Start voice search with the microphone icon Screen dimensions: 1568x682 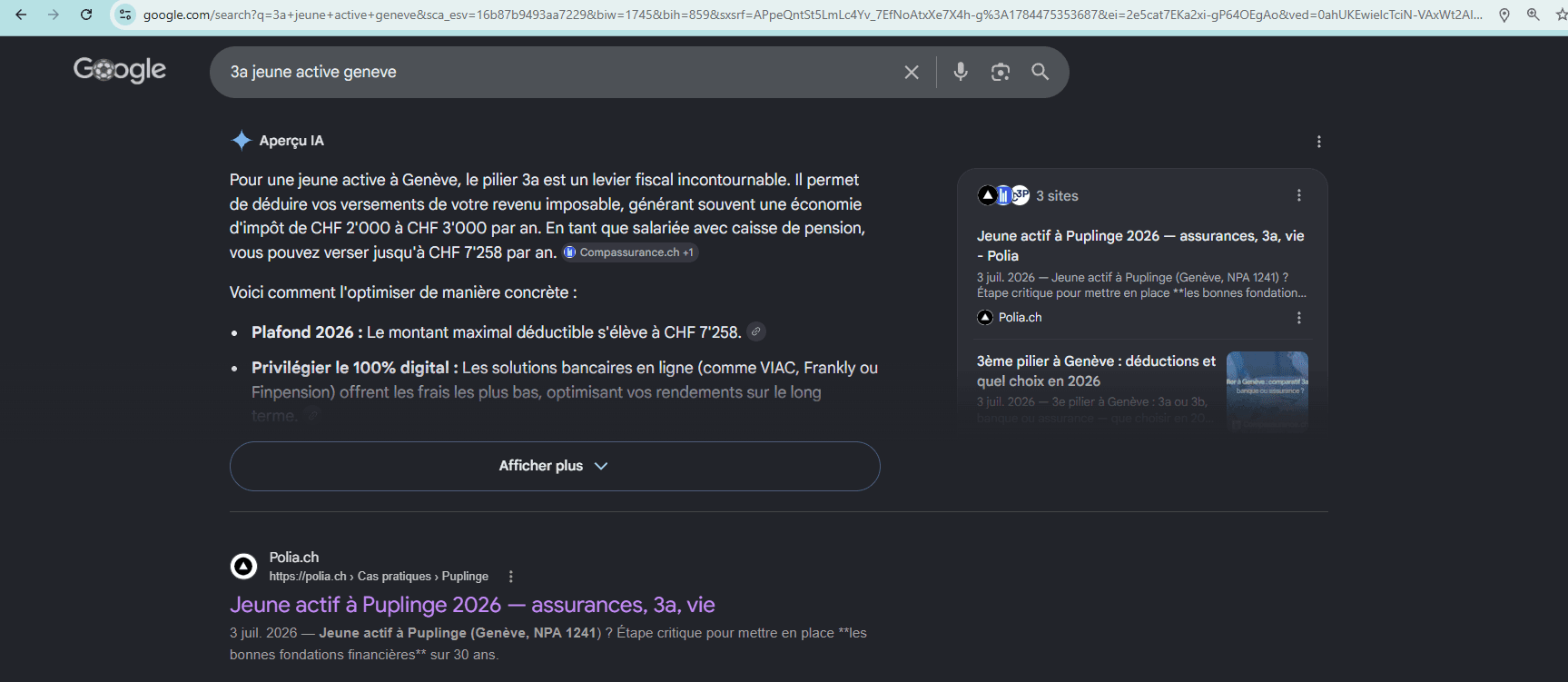coord(961,72)
